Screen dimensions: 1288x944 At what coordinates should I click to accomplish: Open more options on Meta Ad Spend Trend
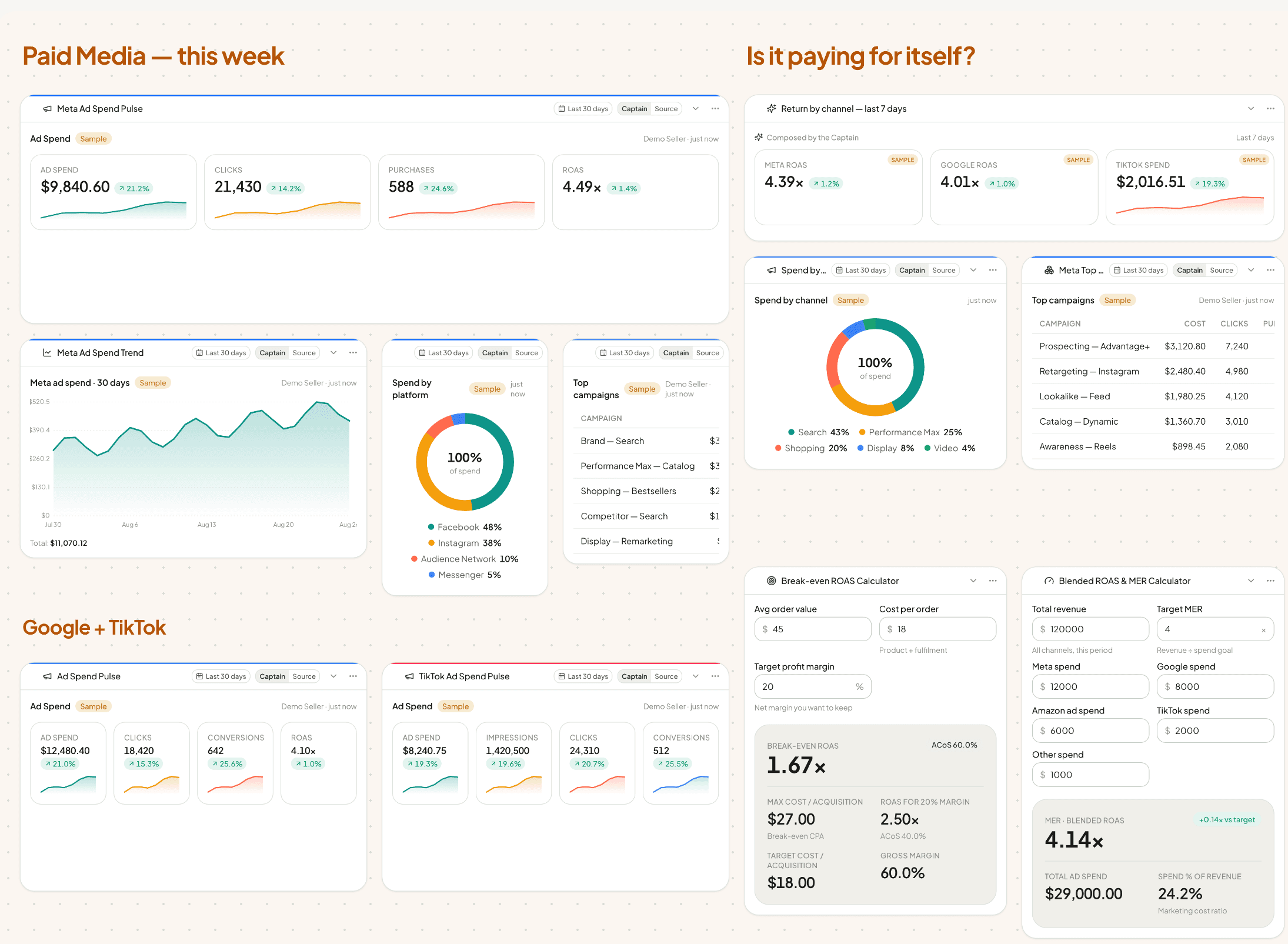pyautogui.click(x=353, y=353)
